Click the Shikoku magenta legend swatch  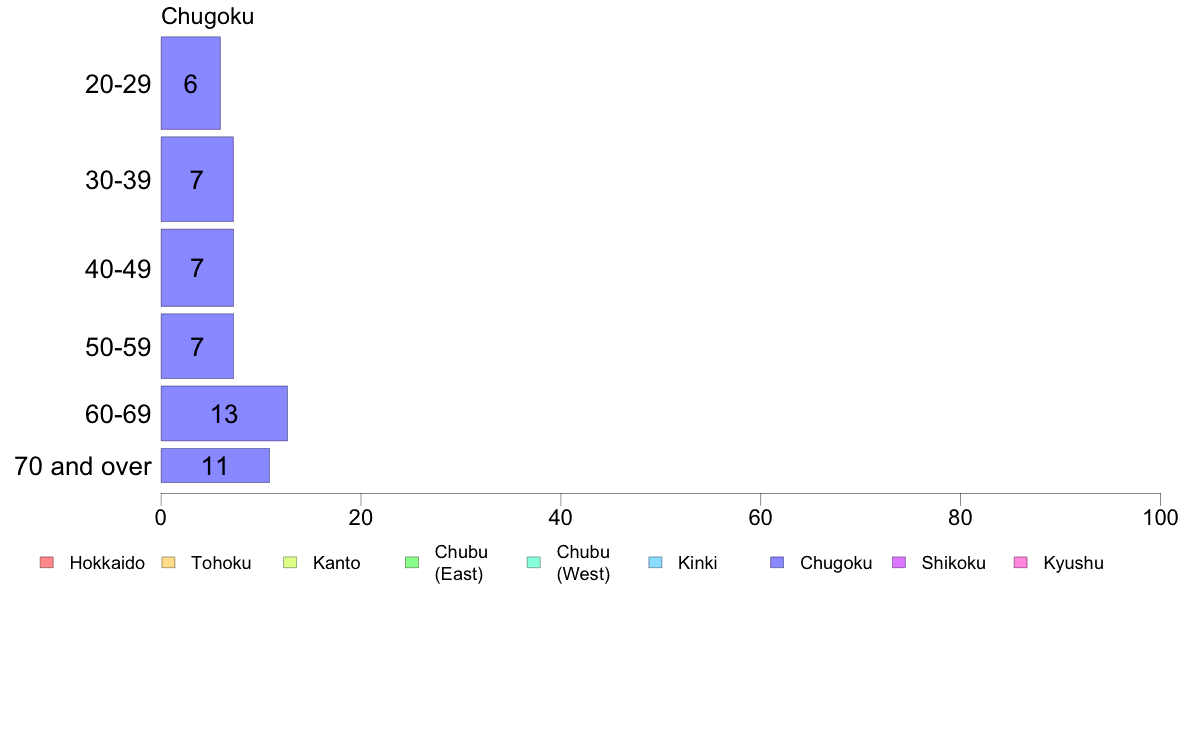(x=899, y=562)
